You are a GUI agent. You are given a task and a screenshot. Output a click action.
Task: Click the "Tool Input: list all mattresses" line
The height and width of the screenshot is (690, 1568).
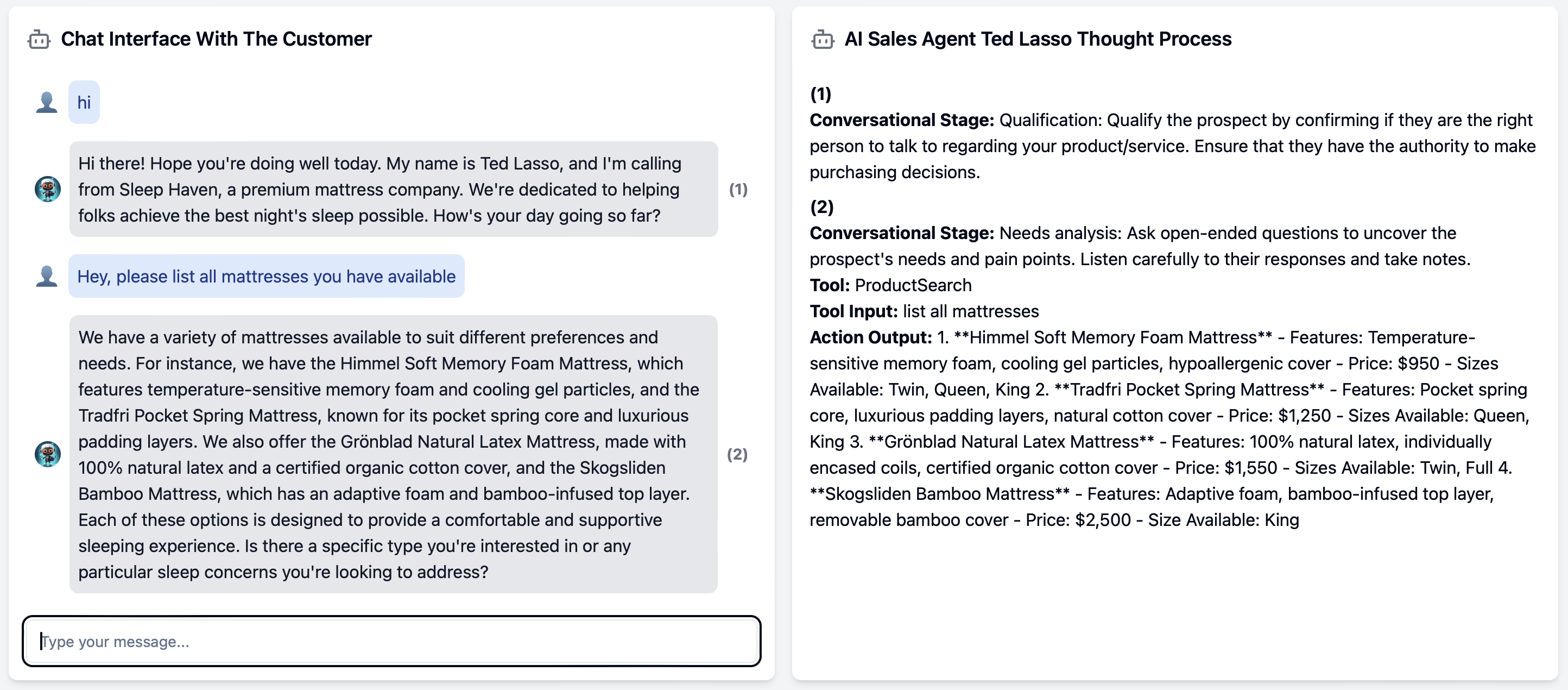point(924,311)
